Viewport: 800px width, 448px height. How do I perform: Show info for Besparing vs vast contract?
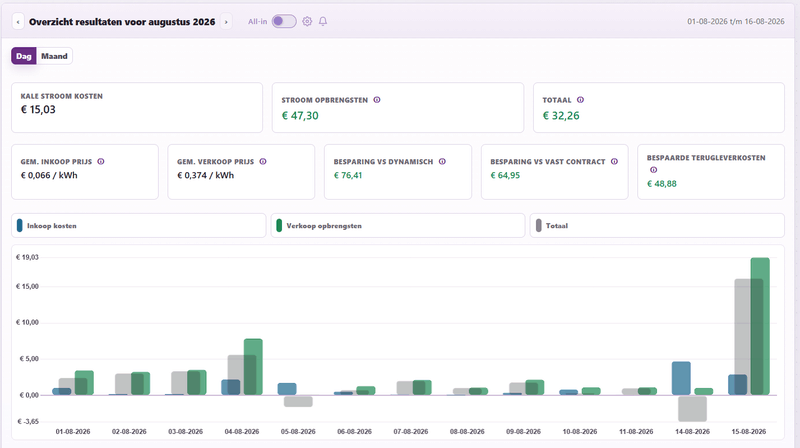tap(614, 162)
